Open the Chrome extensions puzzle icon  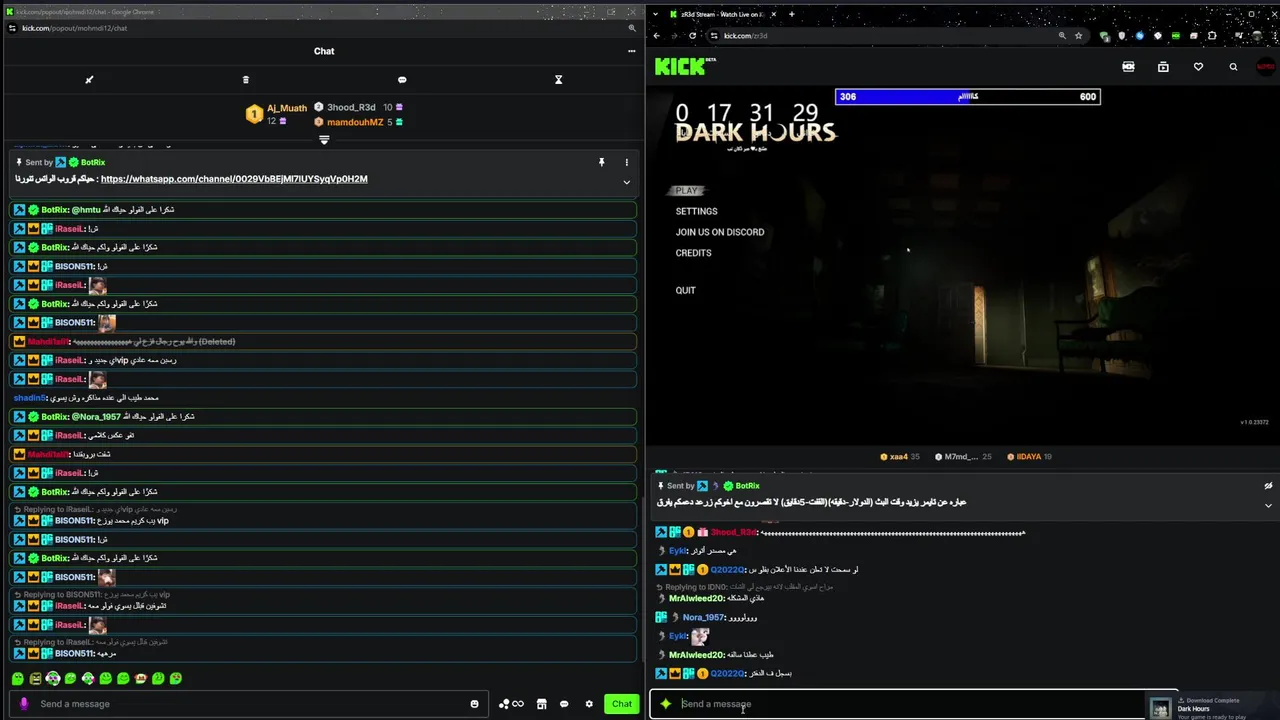pos(1214,36)
